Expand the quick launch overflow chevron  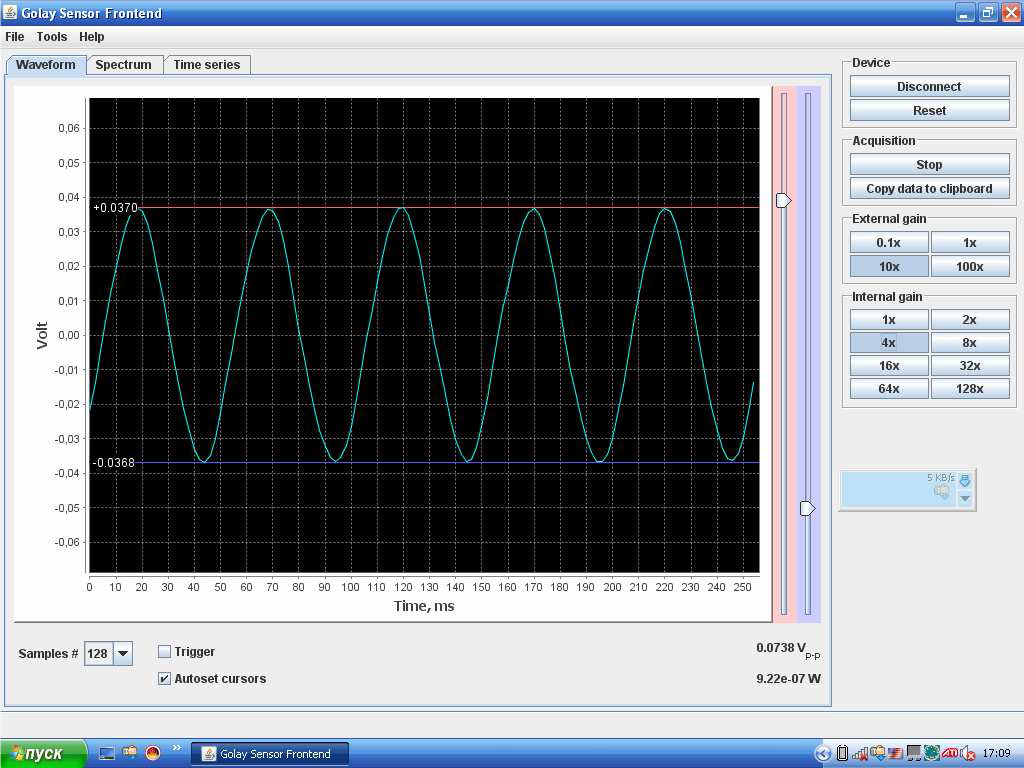click(177, 748)
